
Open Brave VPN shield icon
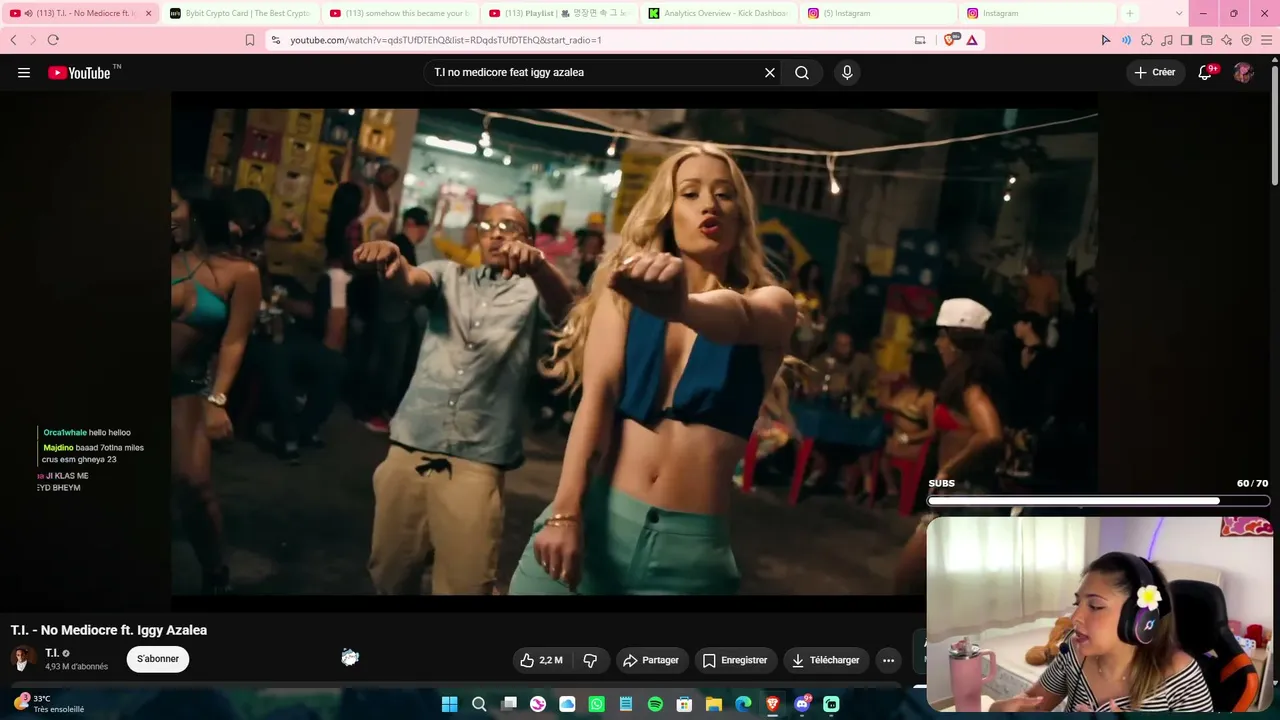(1246, 40)
